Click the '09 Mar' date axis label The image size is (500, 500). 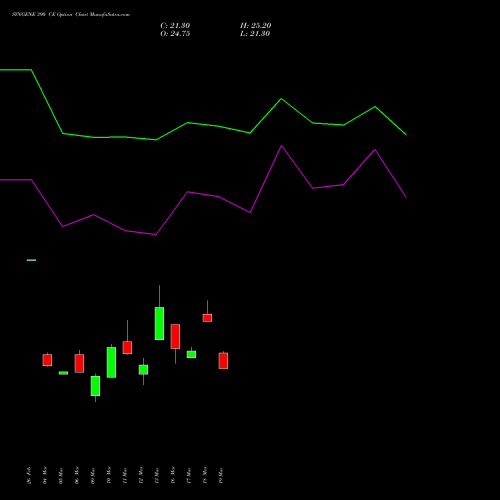(x=93, y=475)
